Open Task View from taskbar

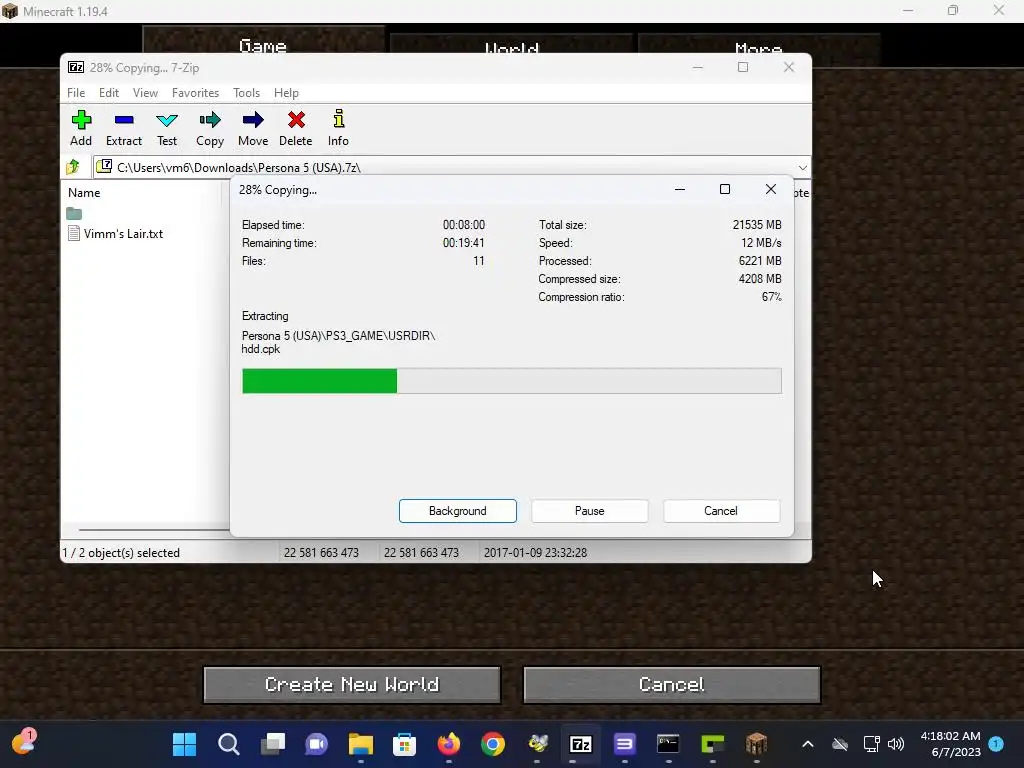272,744
